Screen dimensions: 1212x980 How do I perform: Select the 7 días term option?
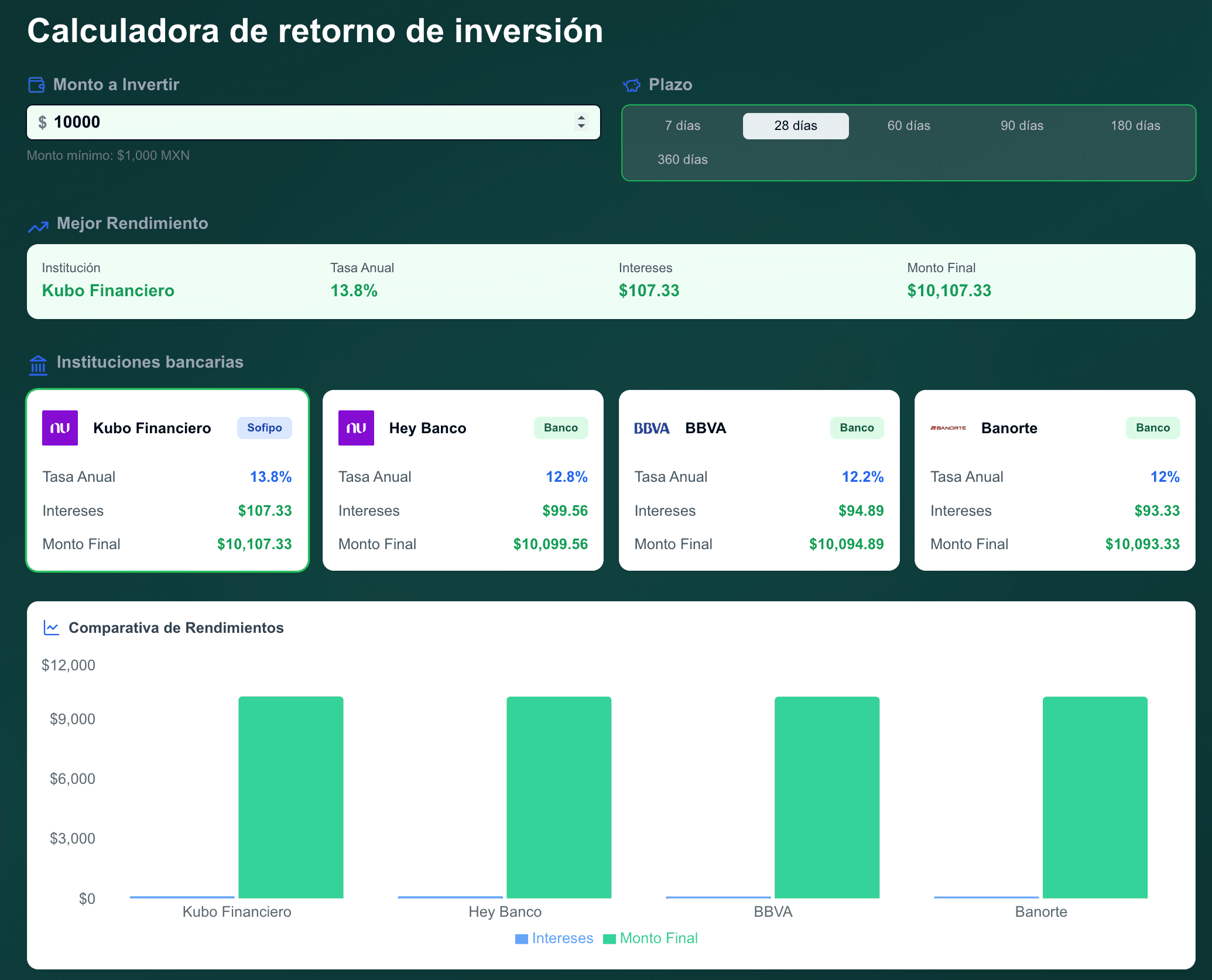(x=682, y=126)
